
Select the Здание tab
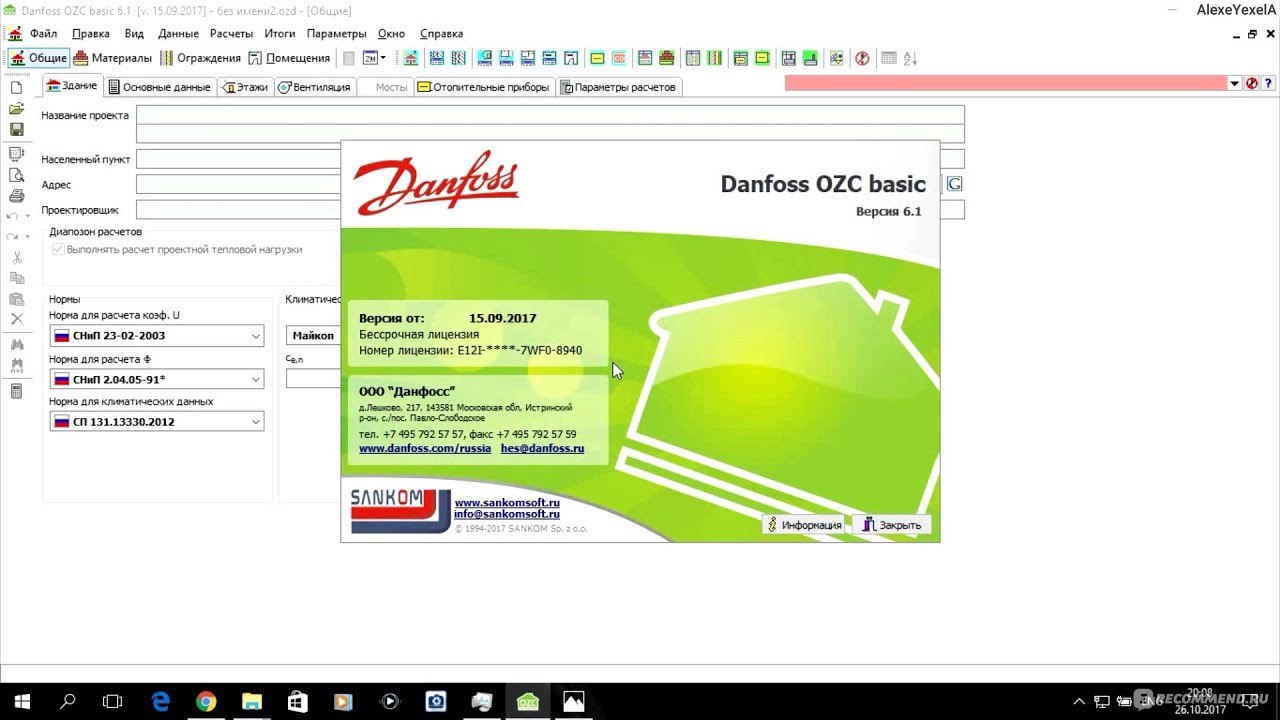point(72,86)
